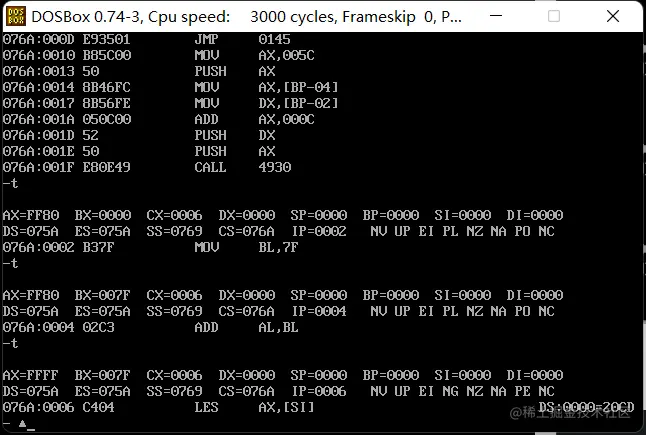Maximize the DOSBox window

[554, 16]
